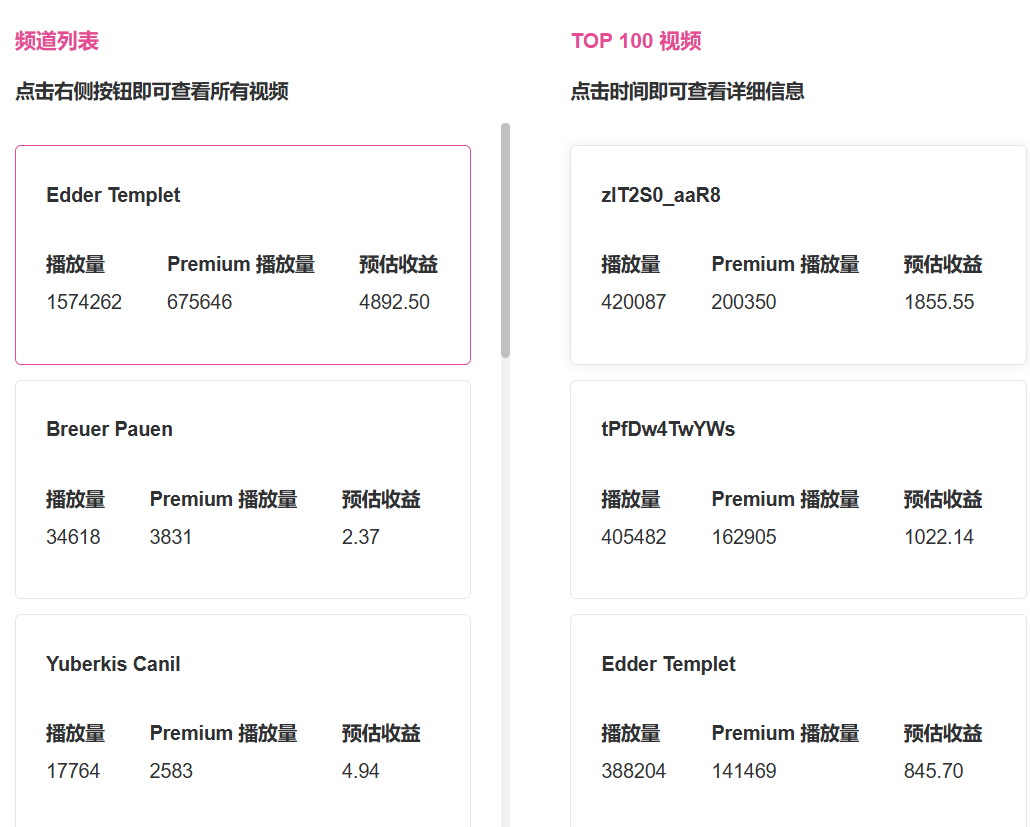The image size is (1030, 827).
Task: Click Yuberkis Canil's revenue value 4.94
Action: tap(360, 771)
